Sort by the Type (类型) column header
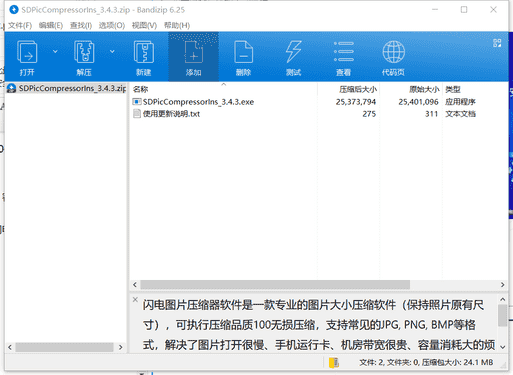This screenshot has height=375, width=513. point(453,89)
